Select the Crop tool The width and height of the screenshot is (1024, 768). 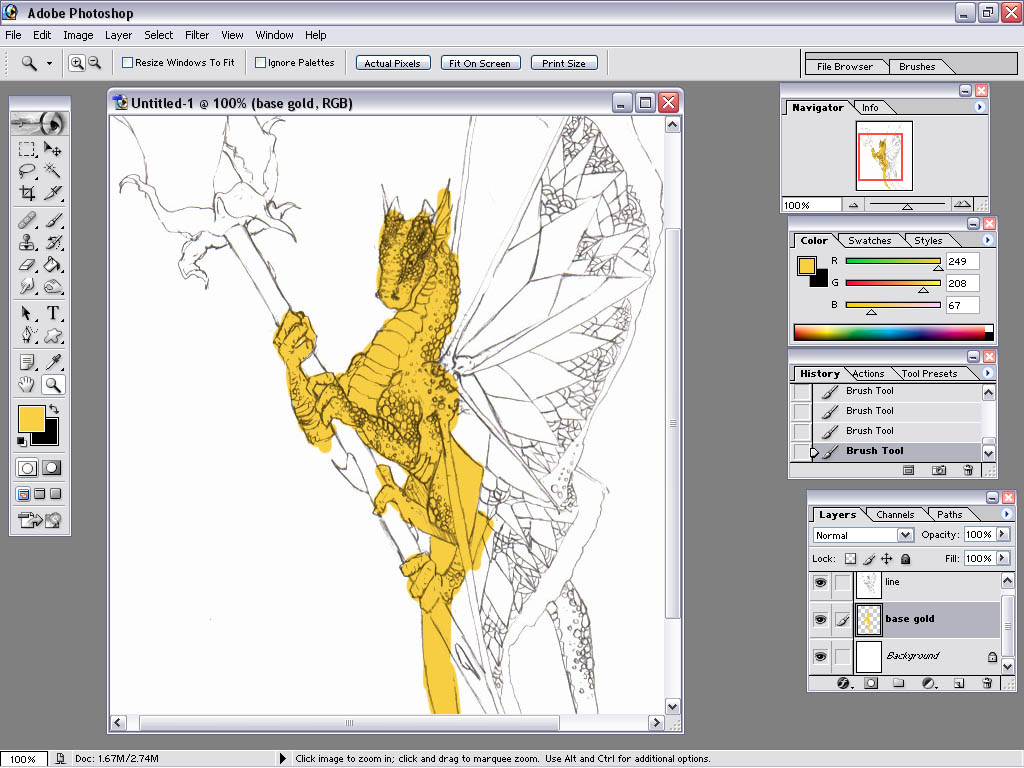pyautogui.click(x=27, y=193)
